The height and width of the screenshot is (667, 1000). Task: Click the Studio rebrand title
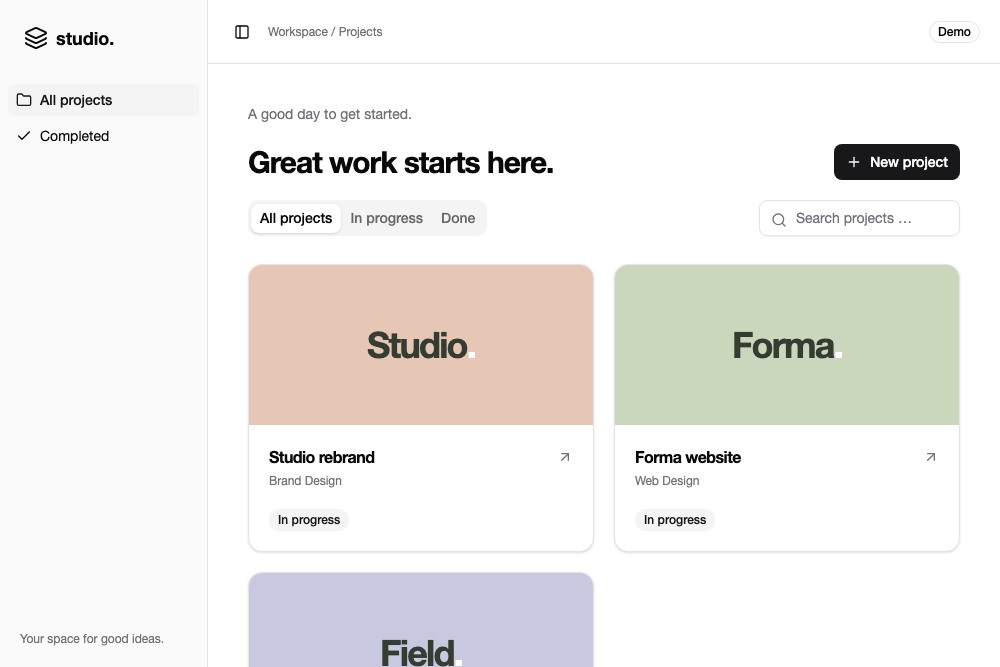pyautogui.click(x=321, y=457)
